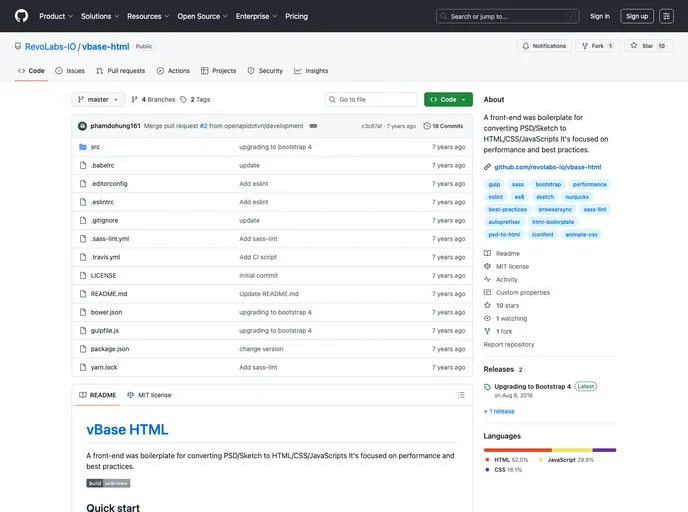
Task: Click the Go to file search box
Action: click(x=371, y=100)
